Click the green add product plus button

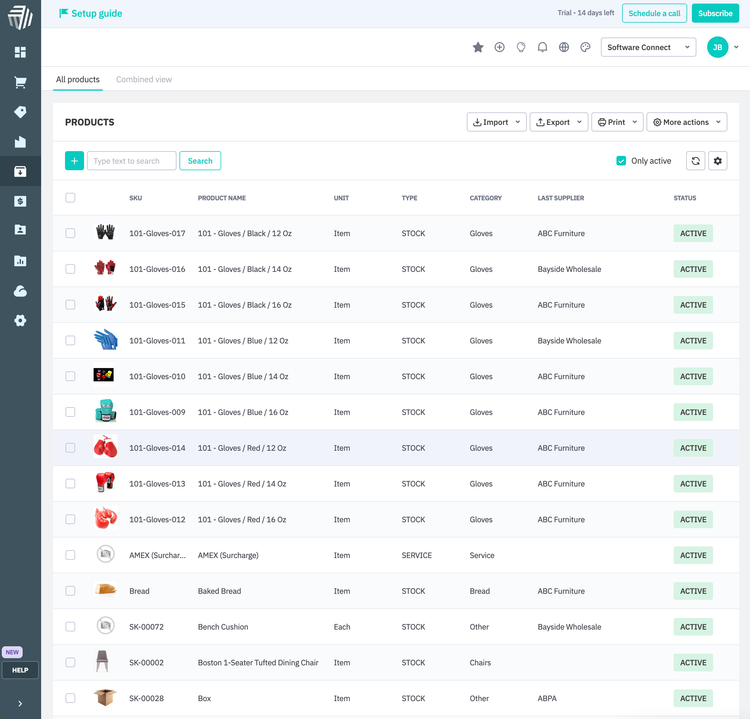pyautogui.click(x=74, y=161)
